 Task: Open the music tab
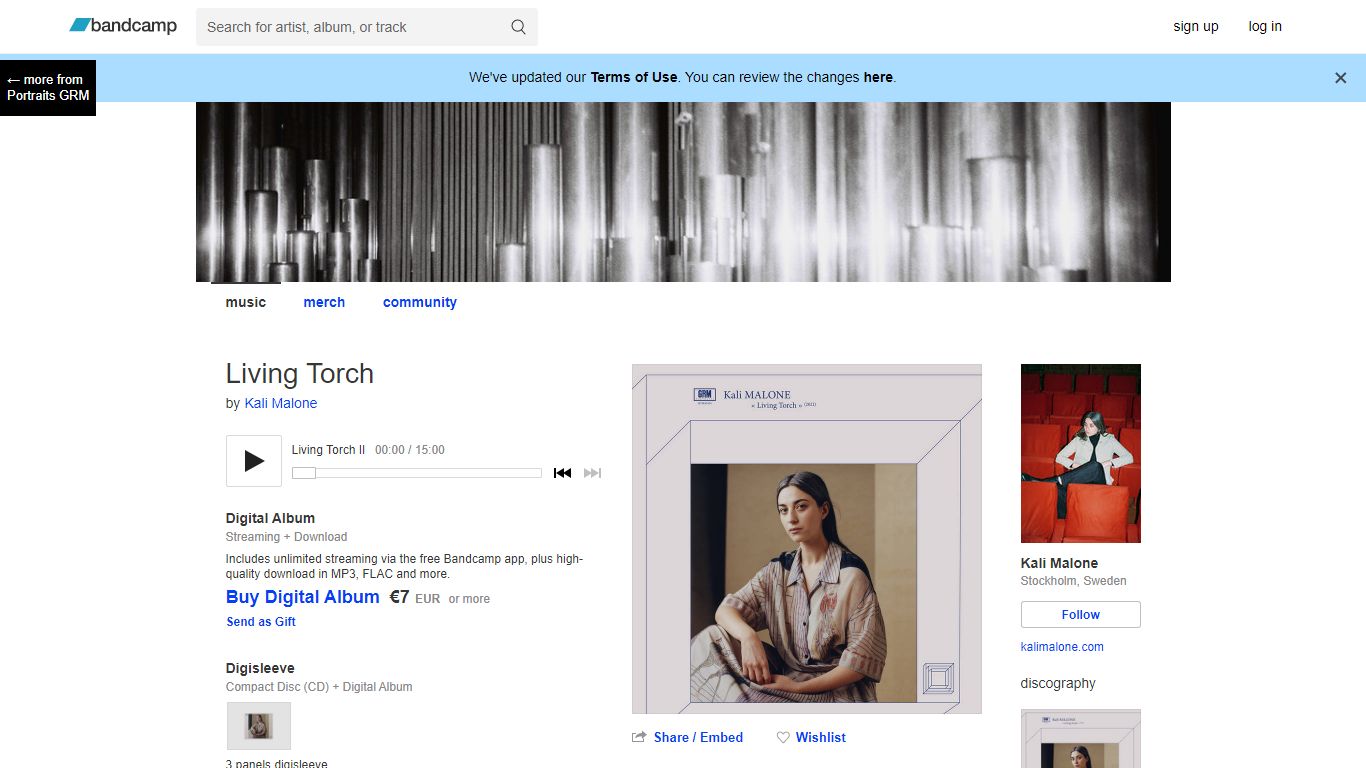[246, 302]
